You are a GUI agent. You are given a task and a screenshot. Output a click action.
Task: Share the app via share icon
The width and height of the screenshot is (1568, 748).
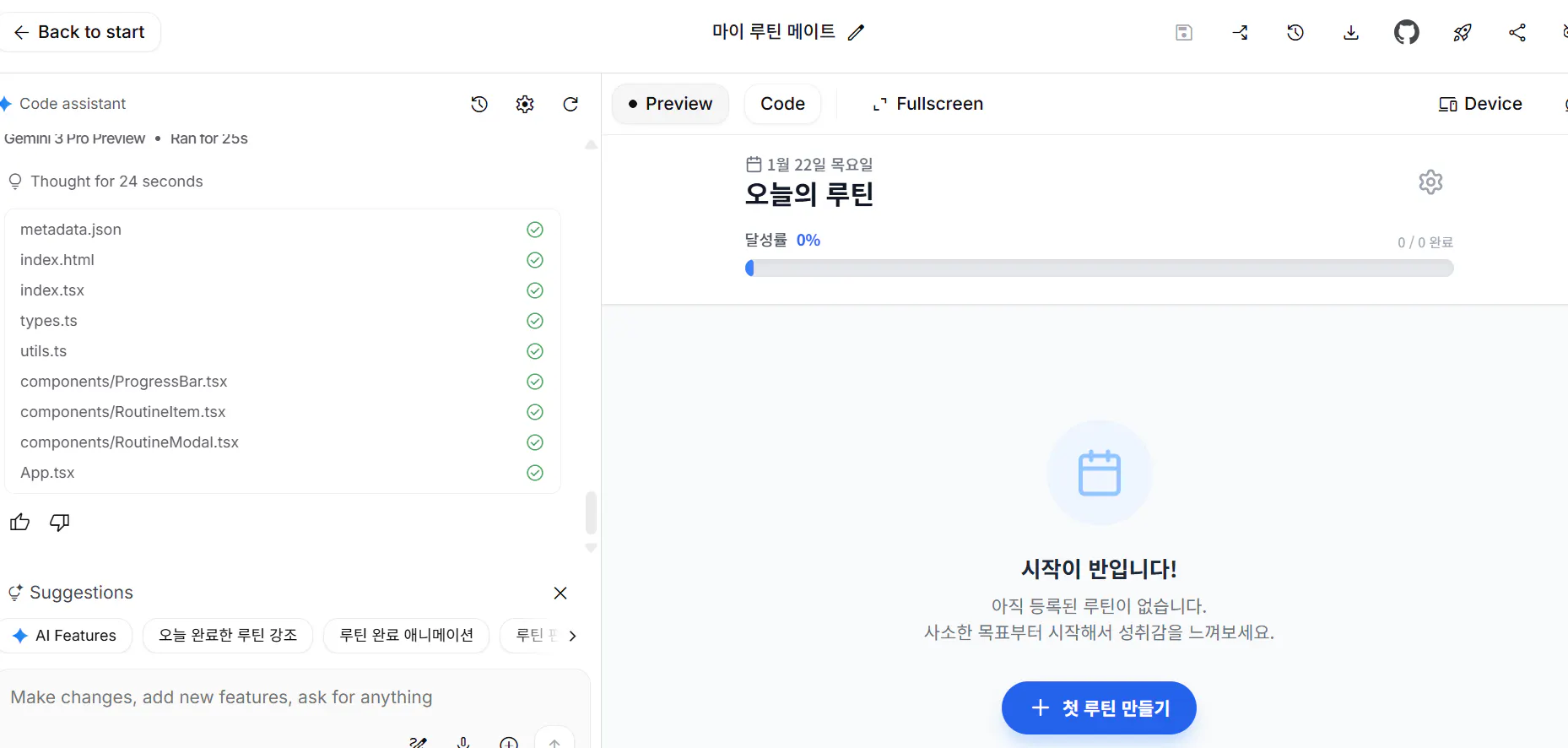click(x=1517, y=32)
